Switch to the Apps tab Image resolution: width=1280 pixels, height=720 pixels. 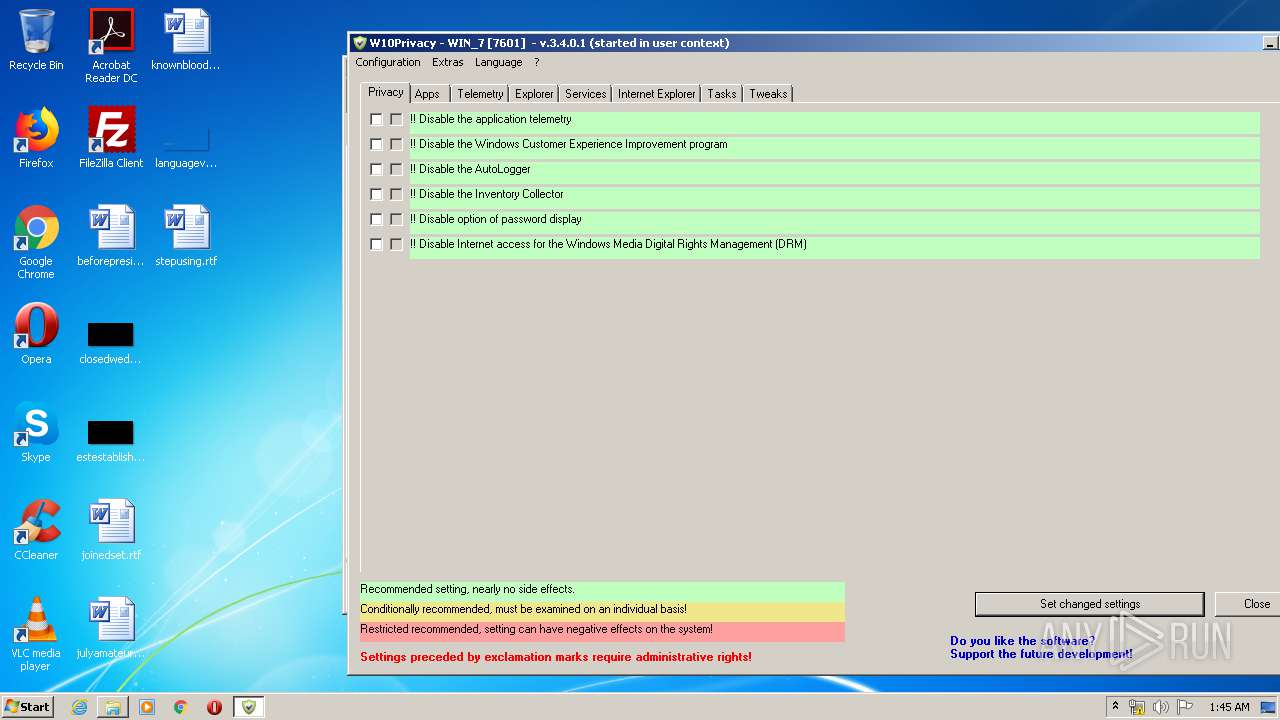(428, 94)
